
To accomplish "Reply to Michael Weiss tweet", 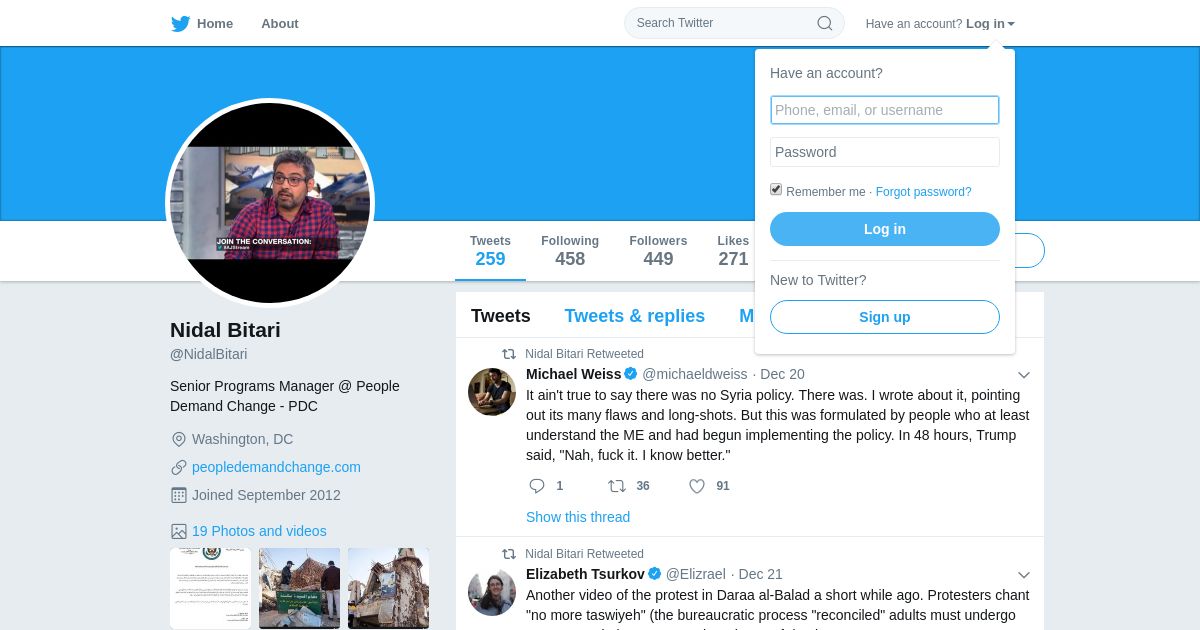I will [537, 486].
